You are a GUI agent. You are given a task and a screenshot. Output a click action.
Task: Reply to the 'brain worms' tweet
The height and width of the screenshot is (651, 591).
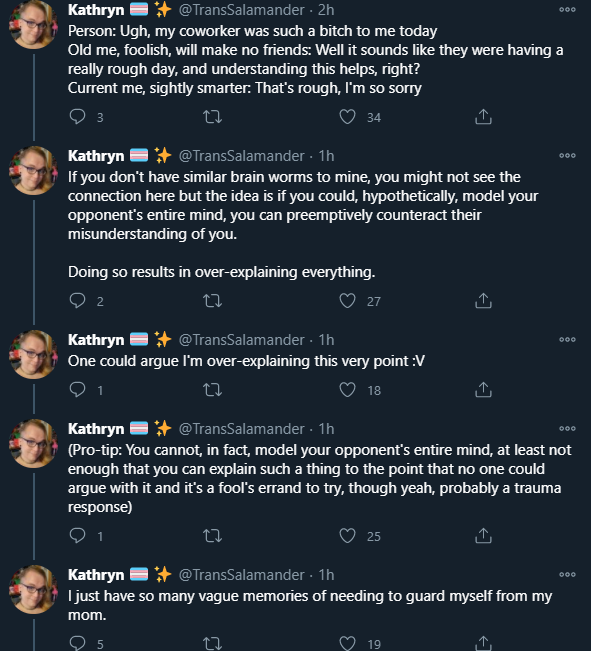77,301
